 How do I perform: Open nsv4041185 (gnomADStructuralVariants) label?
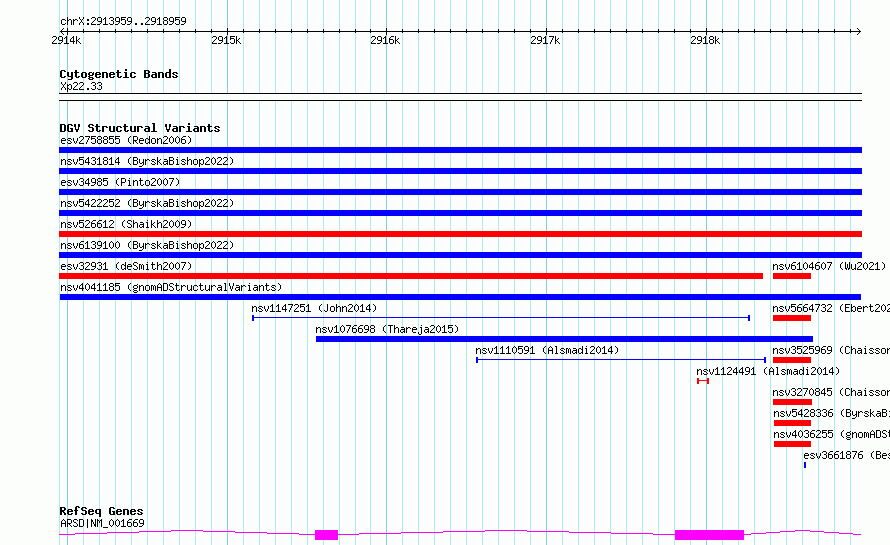[171, 287]
